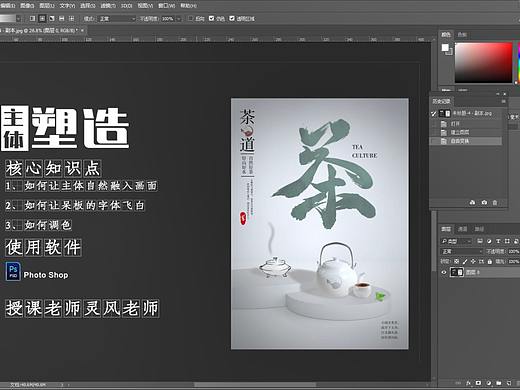The image size is (520, 390).
Task: Click the tea poster image on the canvas
Action: point(320,223)
